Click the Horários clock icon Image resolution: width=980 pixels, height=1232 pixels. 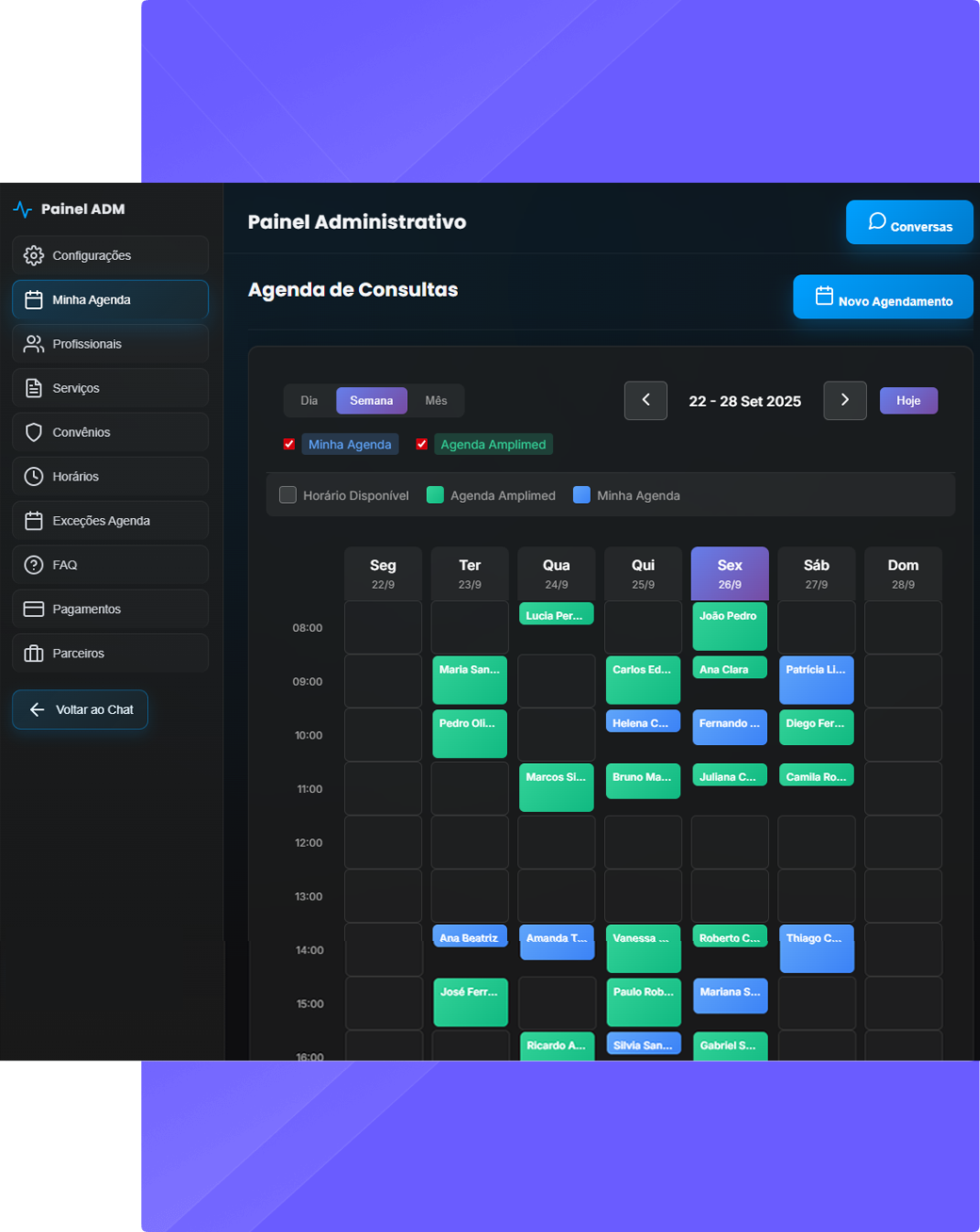34,477
